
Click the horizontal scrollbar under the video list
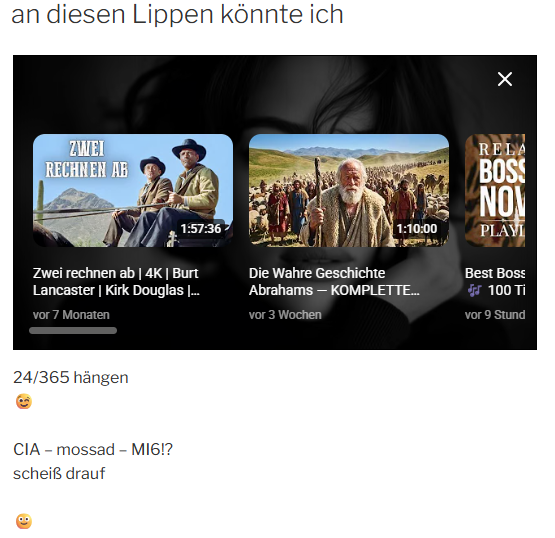(x=73, y=331)
